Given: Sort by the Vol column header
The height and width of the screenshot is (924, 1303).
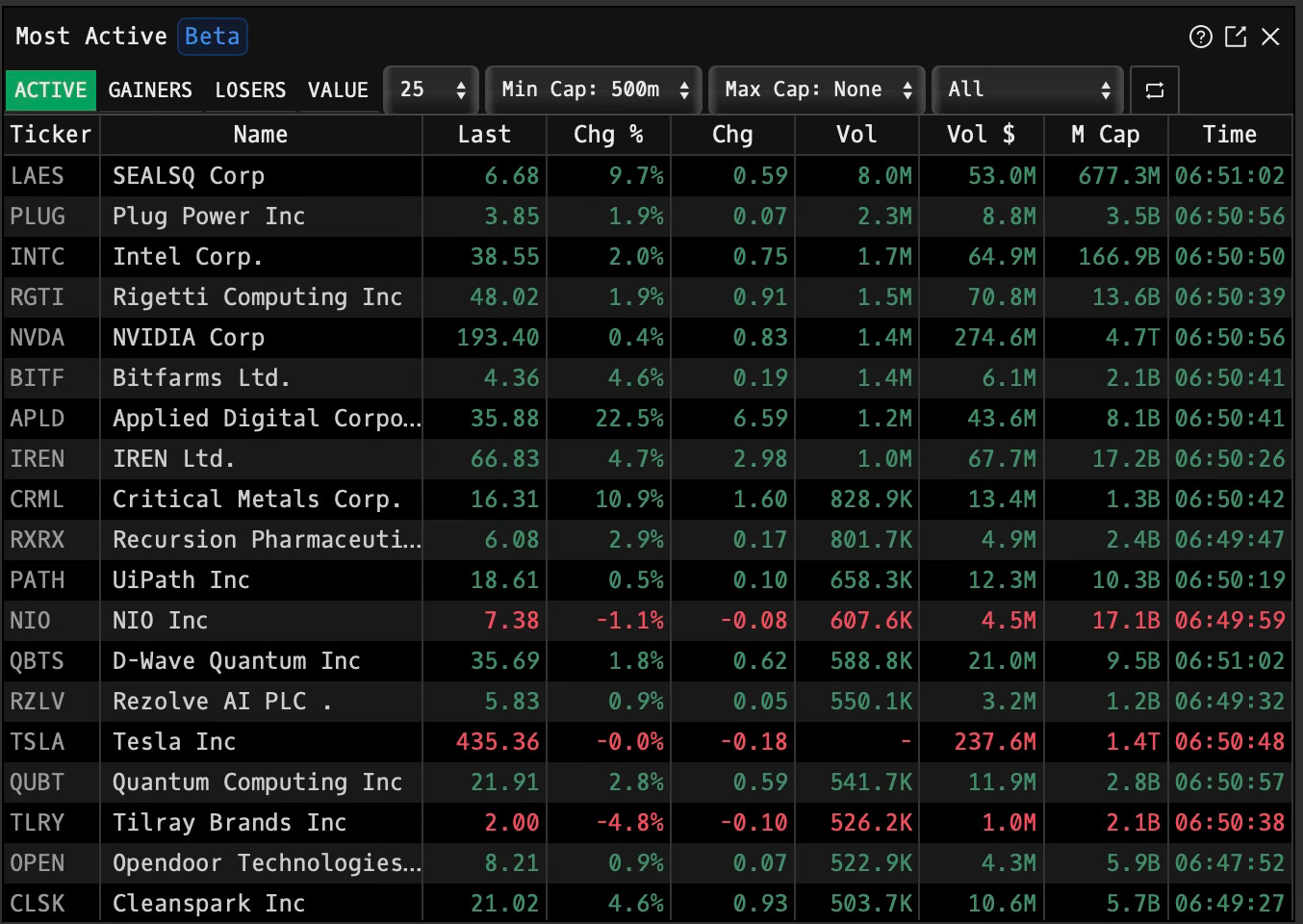Looking at the screenshot, I should pyautogui.click(x=856, y=135).
